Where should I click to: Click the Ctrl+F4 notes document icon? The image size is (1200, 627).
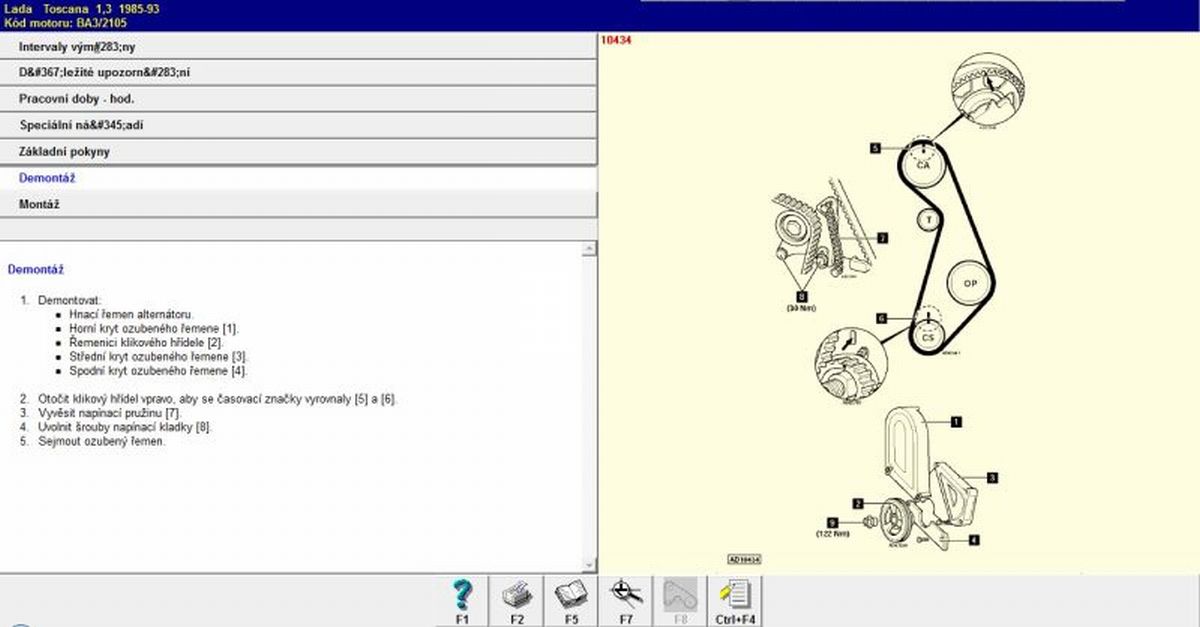[735, 597]
